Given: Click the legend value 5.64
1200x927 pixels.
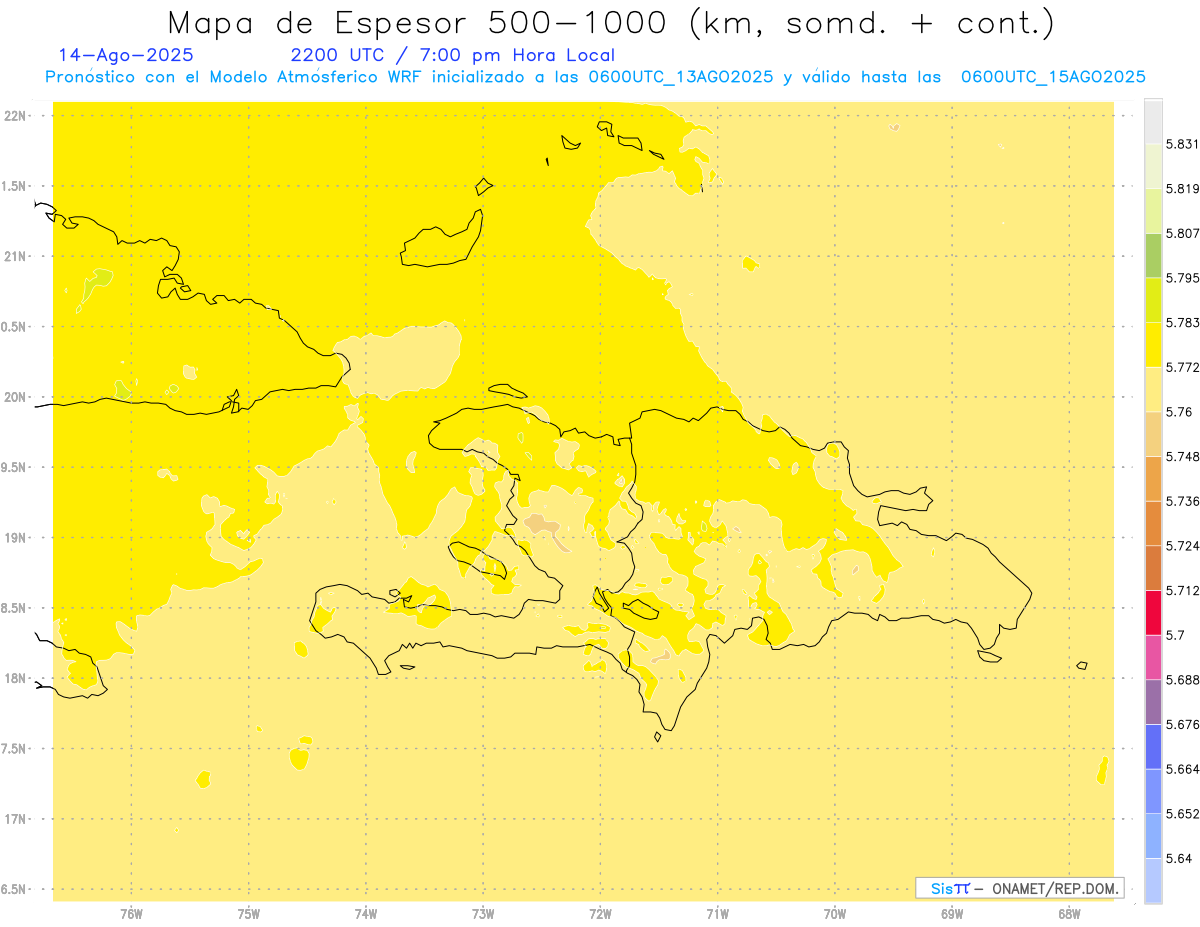Looking at the screenshot, I should [1179, 859].
